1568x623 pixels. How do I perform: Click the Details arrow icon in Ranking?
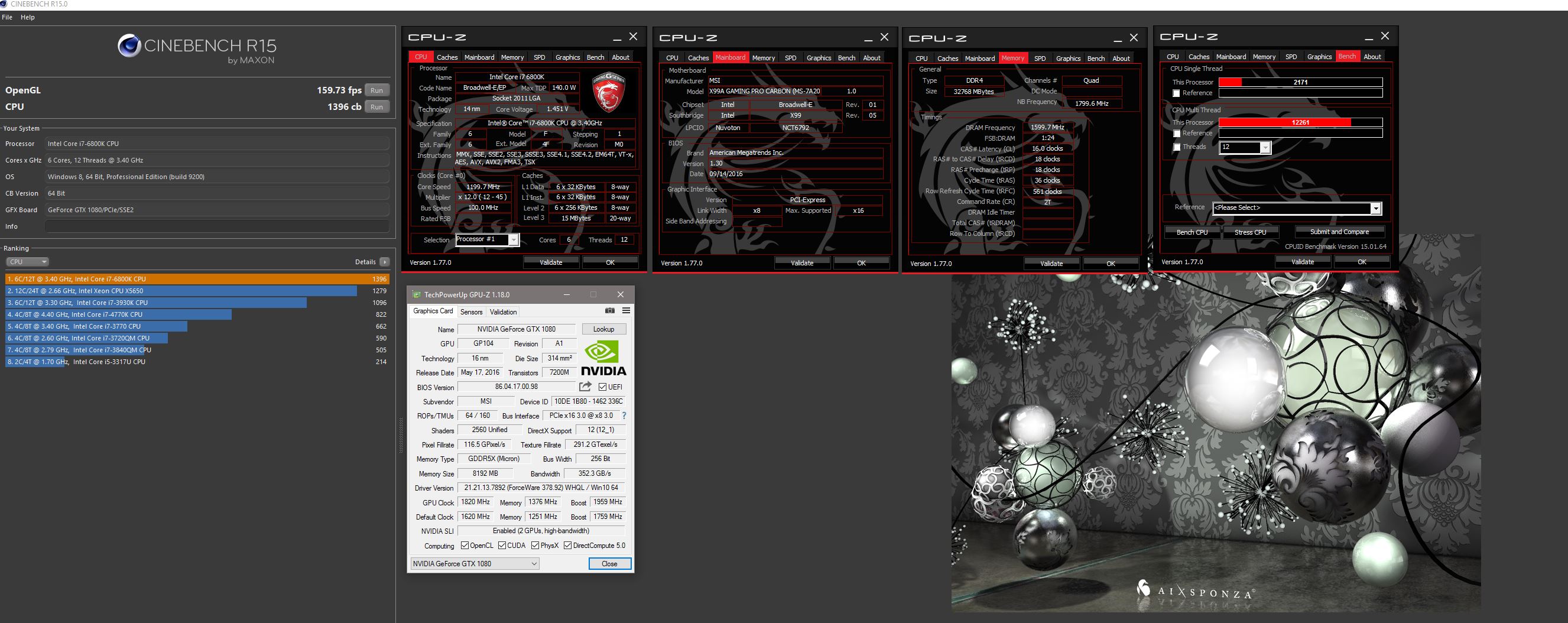pyautogui.click(x=384, y=262)
